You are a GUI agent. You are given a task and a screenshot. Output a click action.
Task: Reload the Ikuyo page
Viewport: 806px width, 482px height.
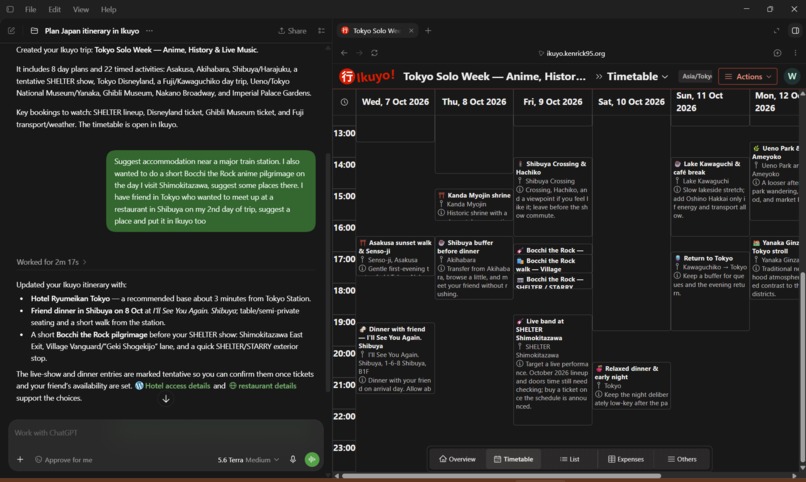point(374,53)
